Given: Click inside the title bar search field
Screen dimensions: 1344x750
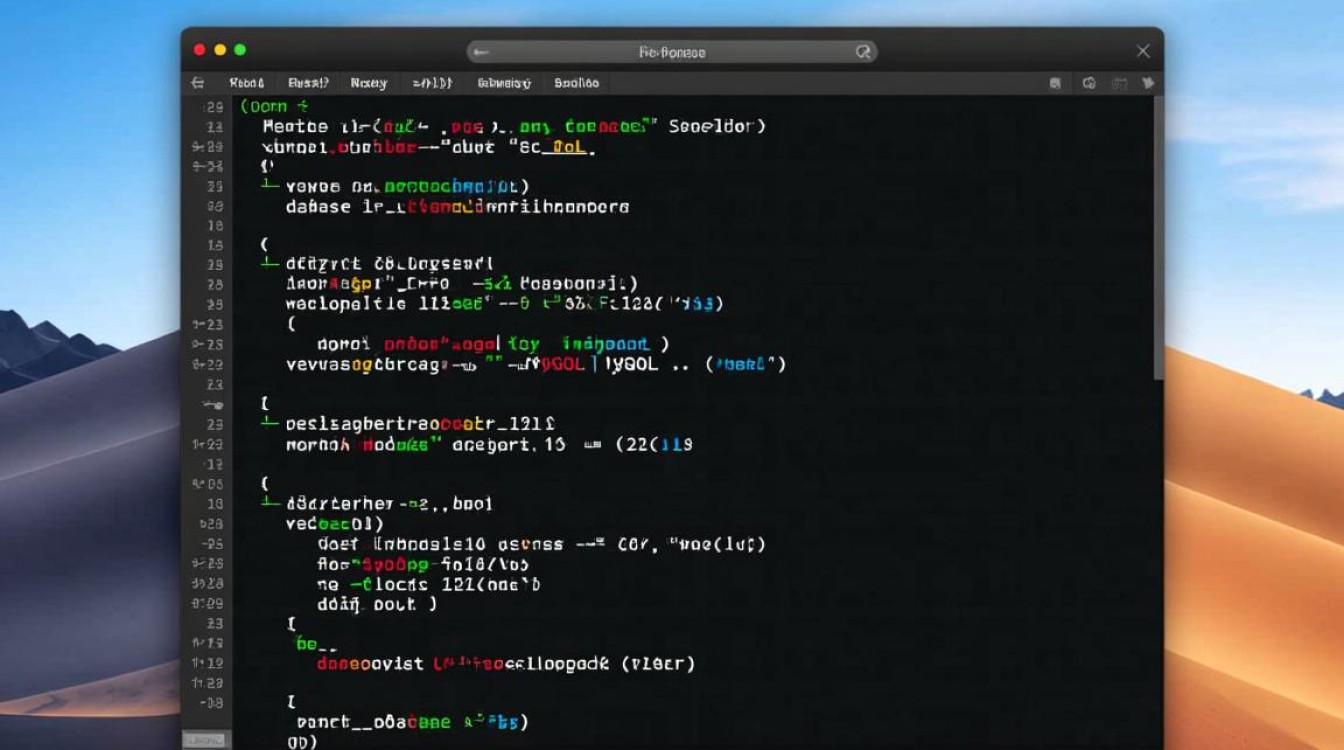Looking at the screenshot, I should [670, 51].
